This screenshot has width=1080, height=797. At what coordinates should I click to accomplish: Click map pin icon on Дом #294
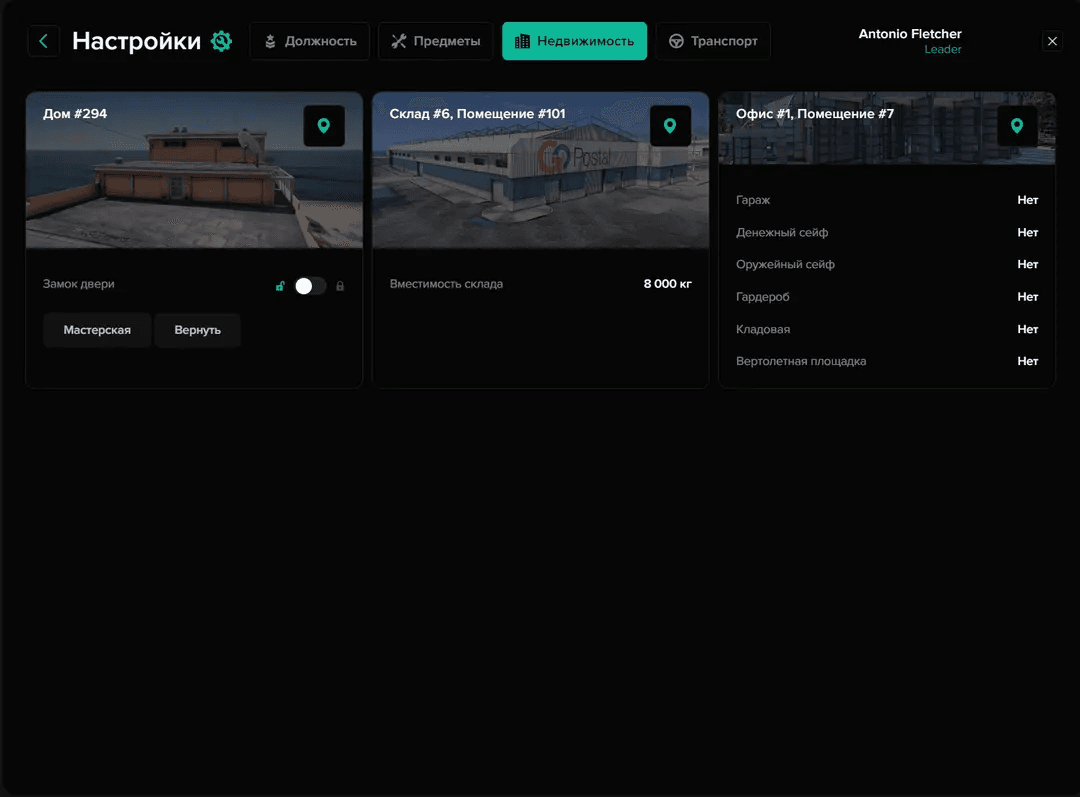pyautogui.click(x=323, y=126)
